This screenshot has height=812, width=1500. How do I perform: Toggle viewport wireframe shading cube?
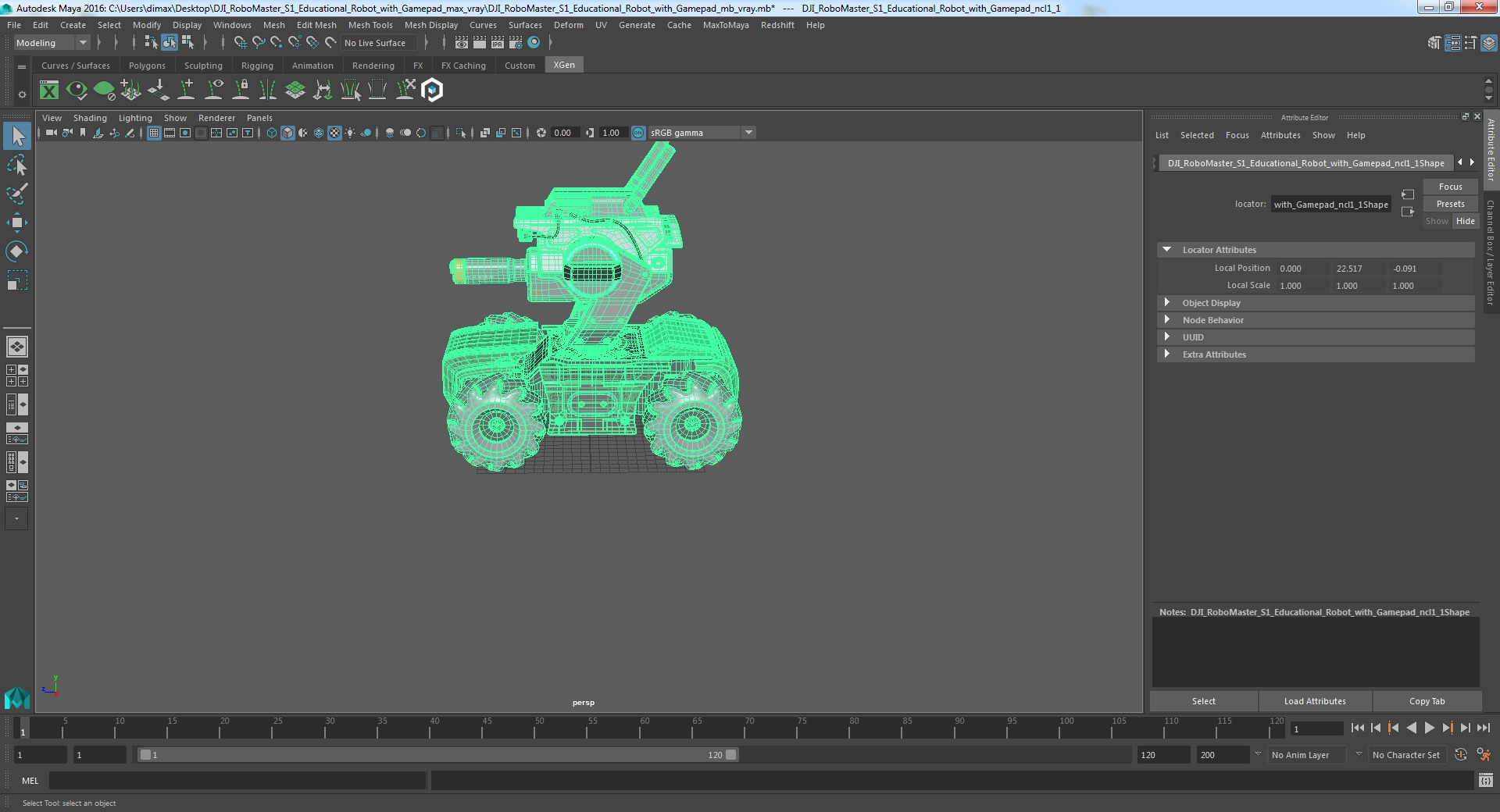pos(272,133)
